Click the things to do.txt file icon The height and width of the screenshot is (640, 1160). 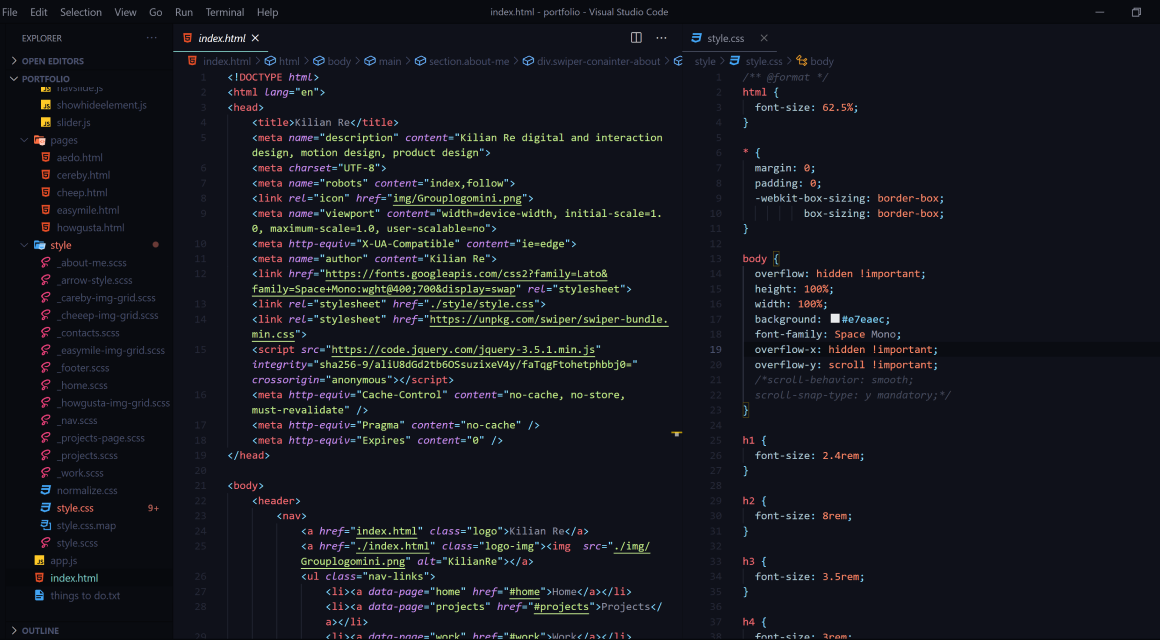pyautogui.click(x=40, y=596)
